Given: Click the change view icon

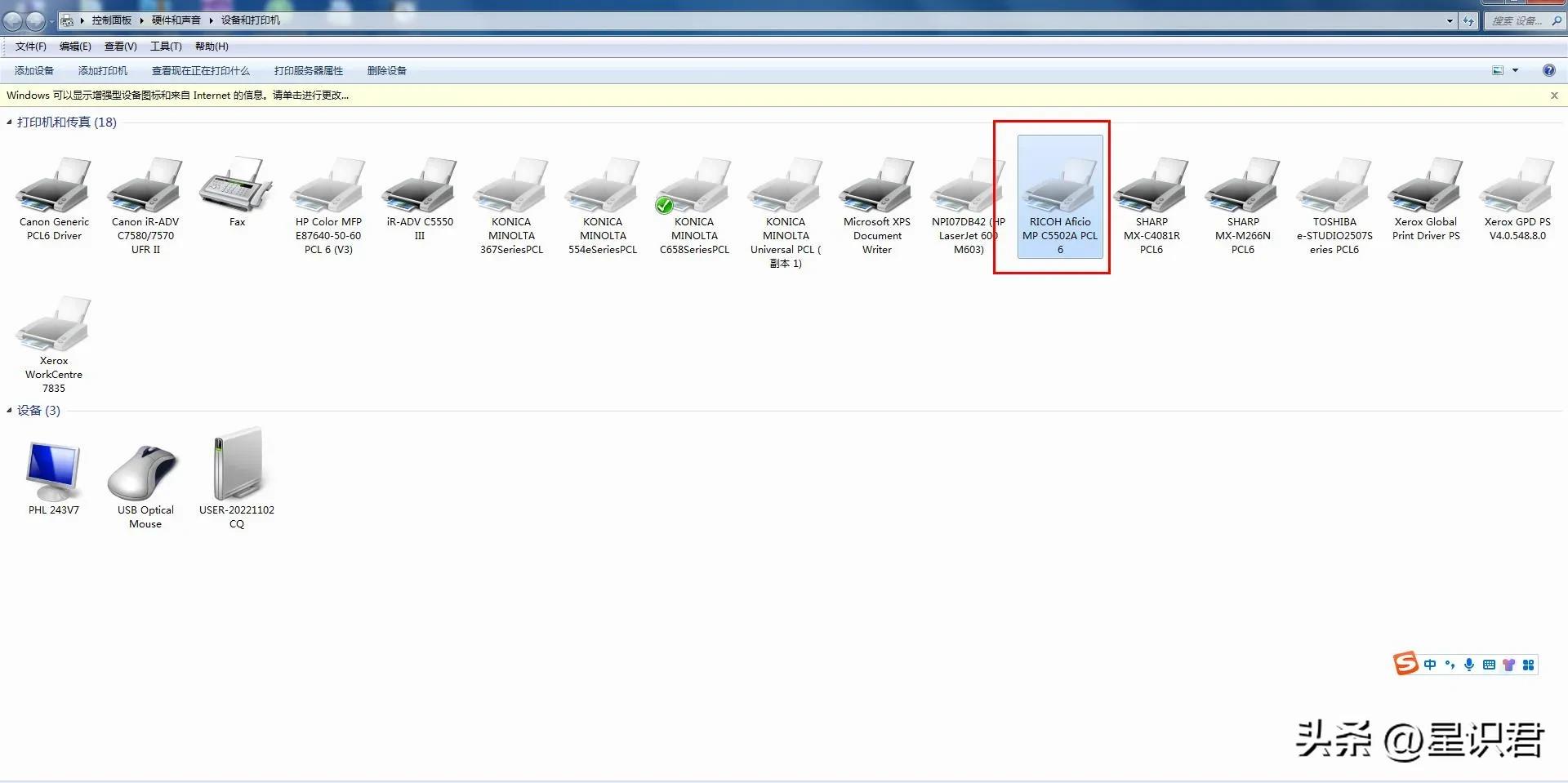Looking at the screenshot, I should pyautogui.click(x=1498, y=70).
